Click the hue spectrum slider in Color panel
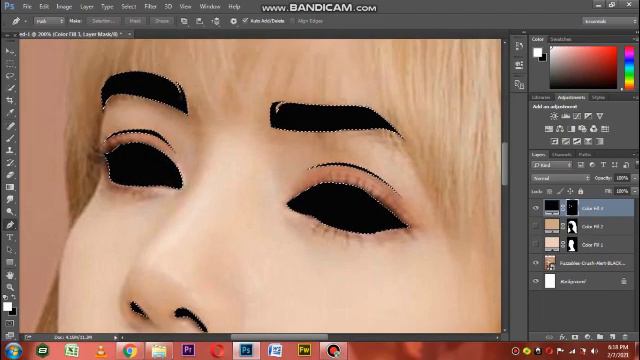Screen dimensions: 640x360 [629, 67]
